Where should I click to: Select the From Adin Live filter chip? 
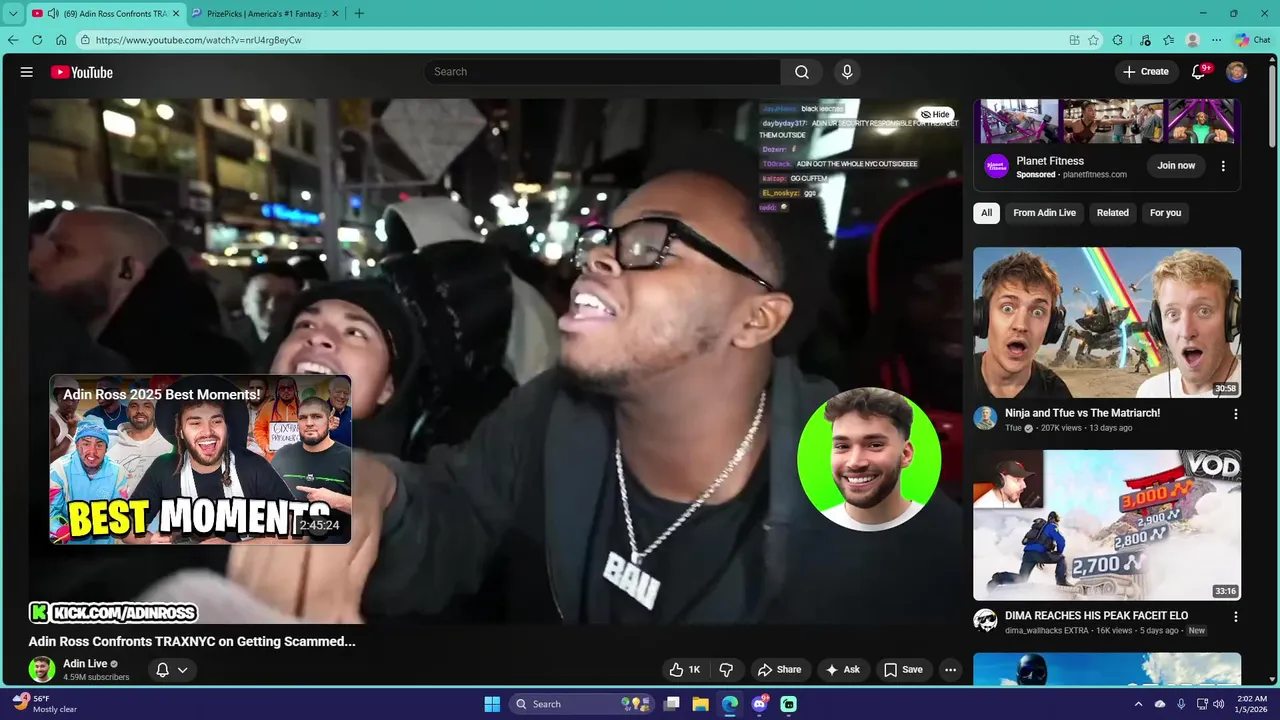point(1044,213)
